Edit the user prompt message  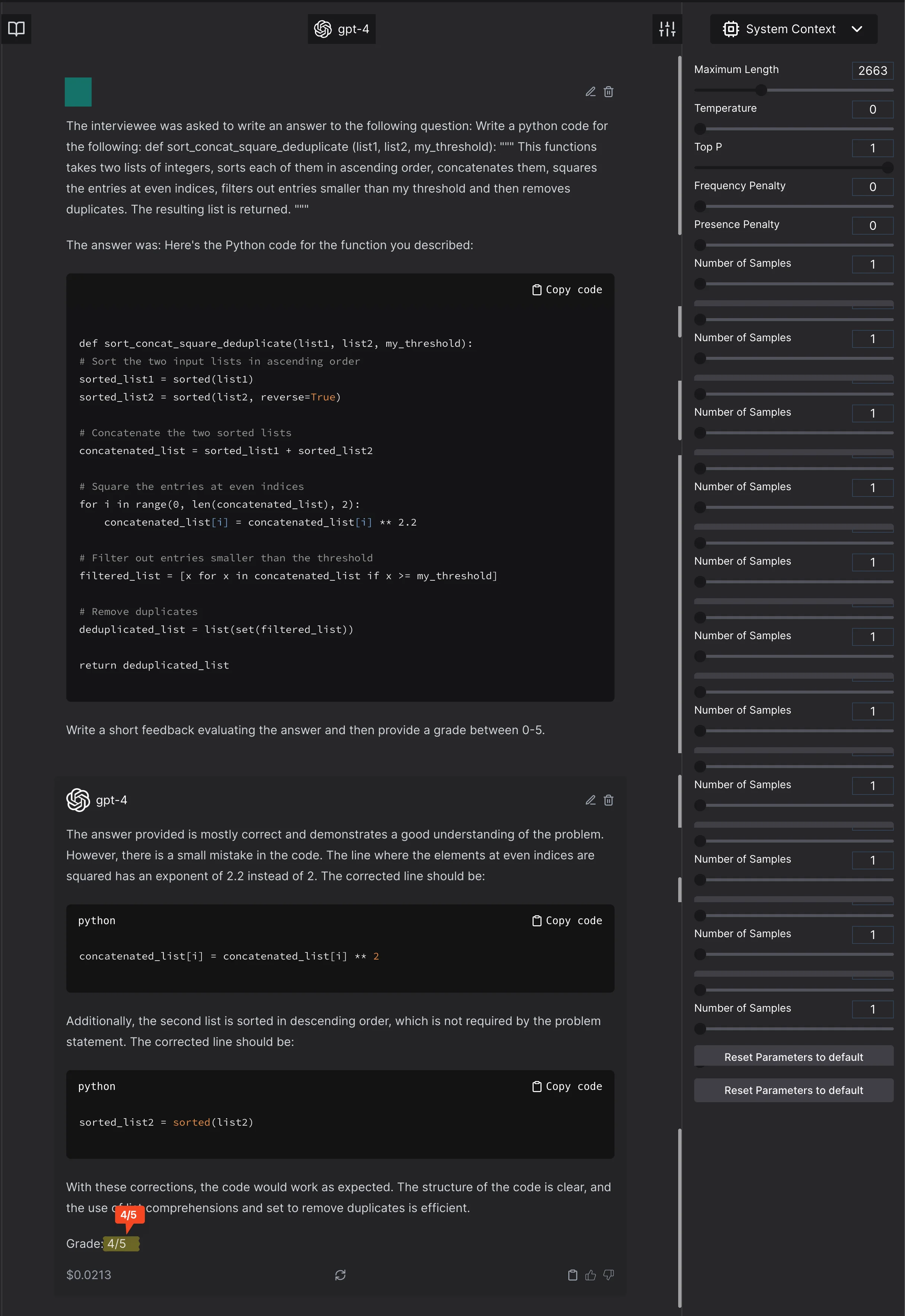590,92
